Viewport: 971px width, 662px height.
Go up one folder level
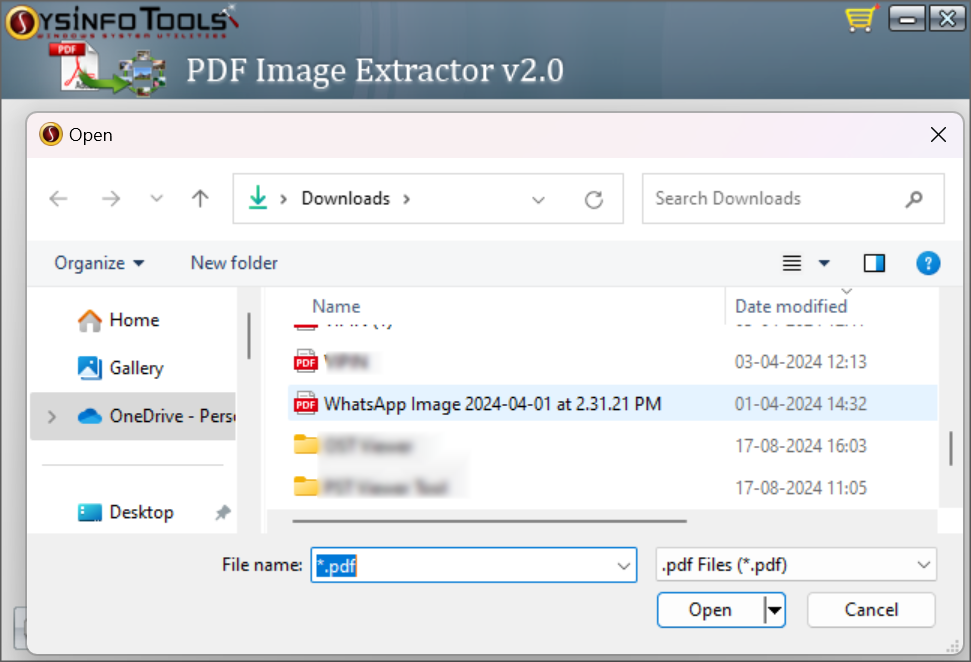point(200,199)
